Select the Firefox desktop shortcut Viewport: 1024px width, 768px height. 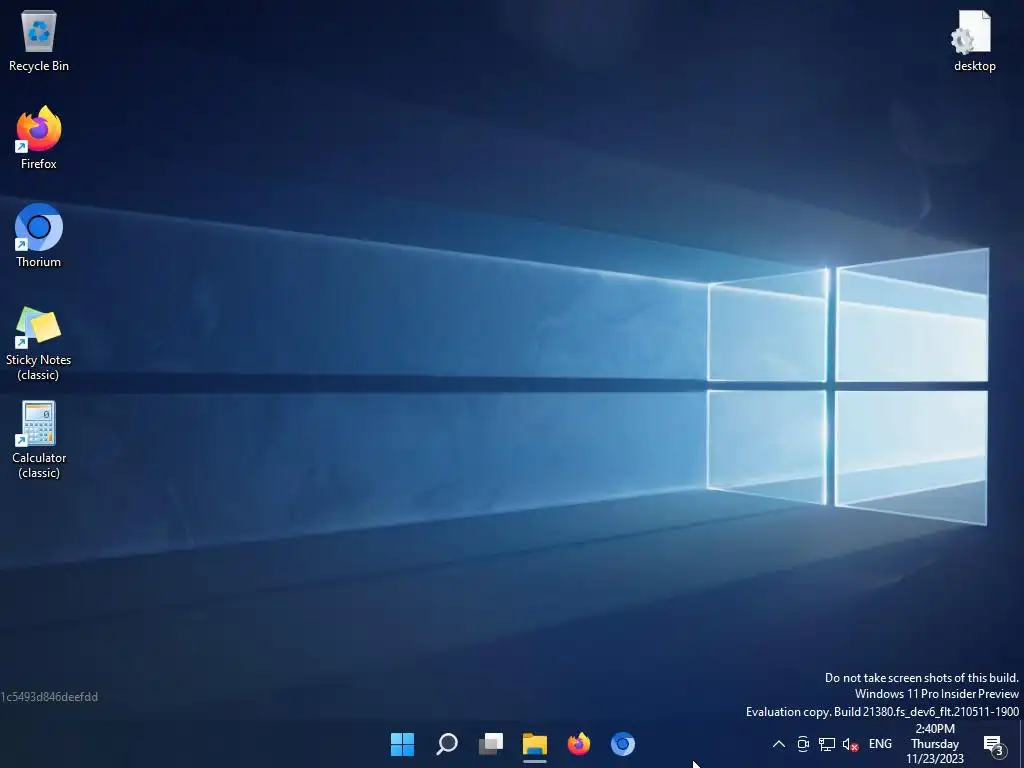[x=39, y=138]
